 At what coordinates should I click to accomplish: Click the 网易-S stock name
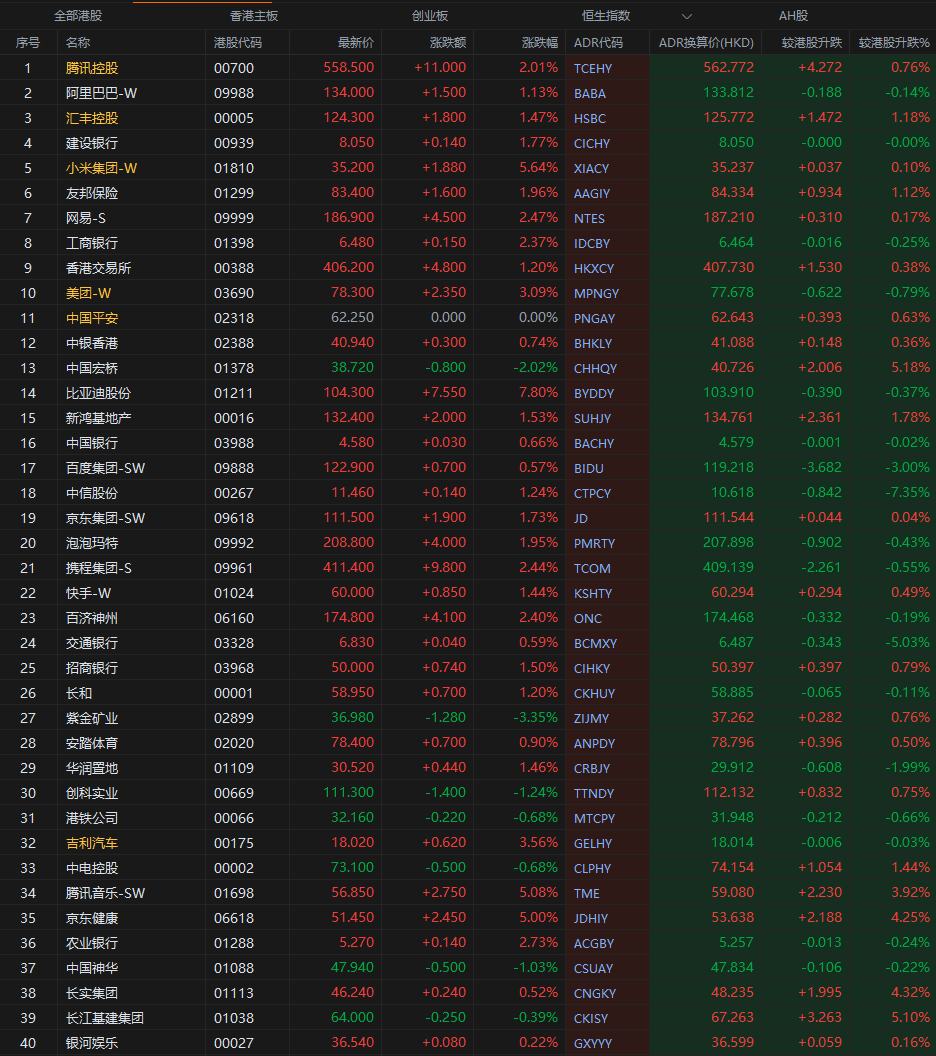pos(86,218)
